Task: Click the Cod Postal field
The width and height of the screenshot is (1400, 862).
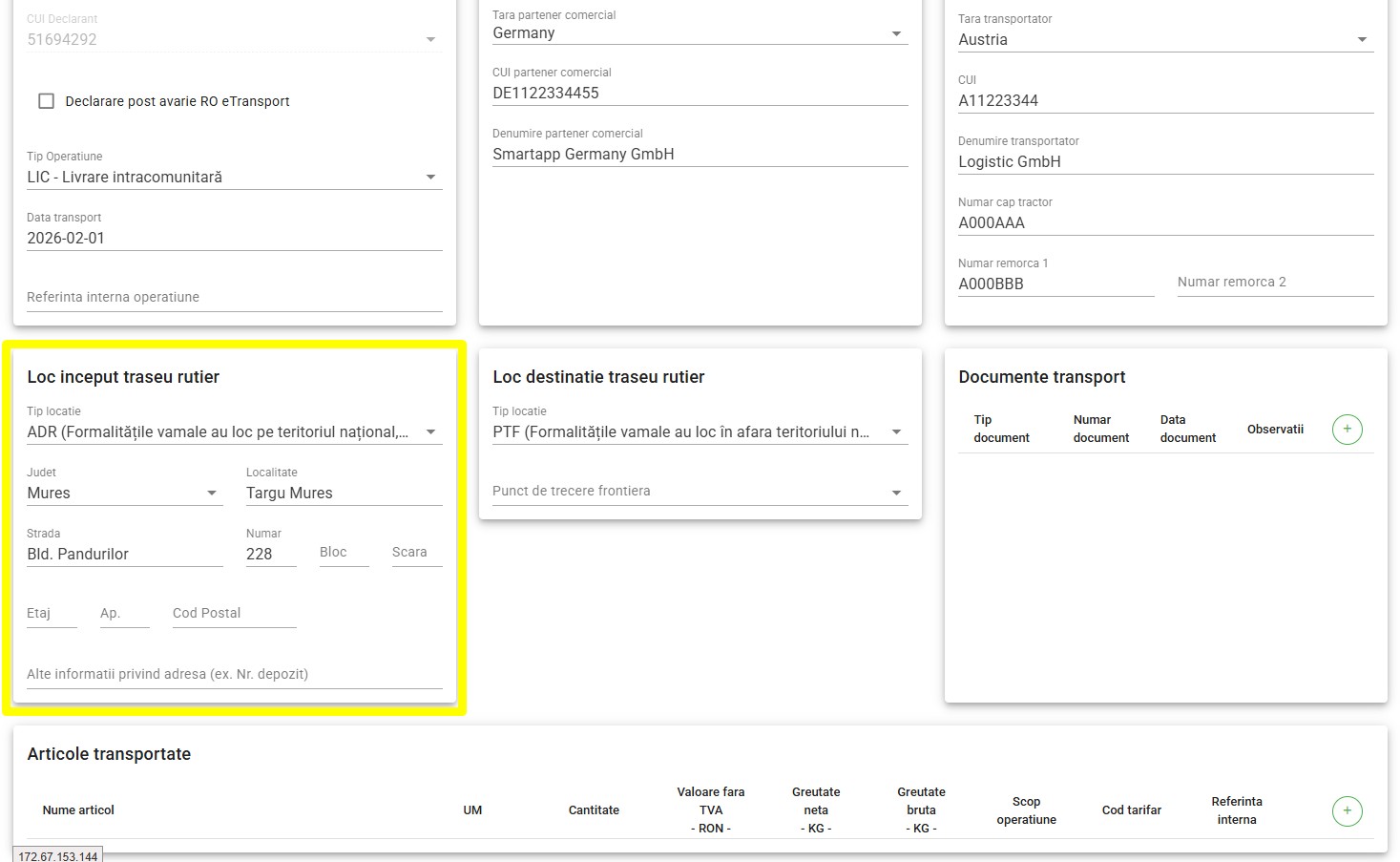Action: 234,614
